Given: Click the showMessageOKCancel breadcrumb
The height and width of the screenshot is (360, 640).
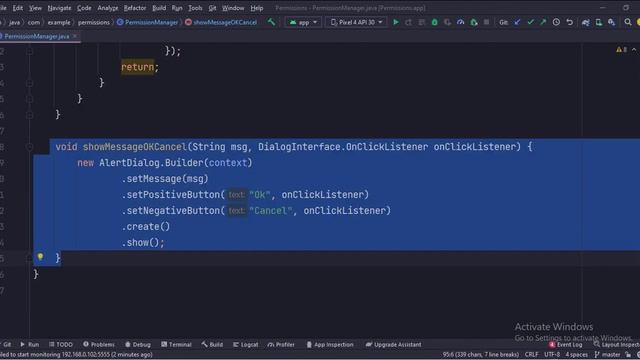Looking at the screenshot, I should coord(221,22).
